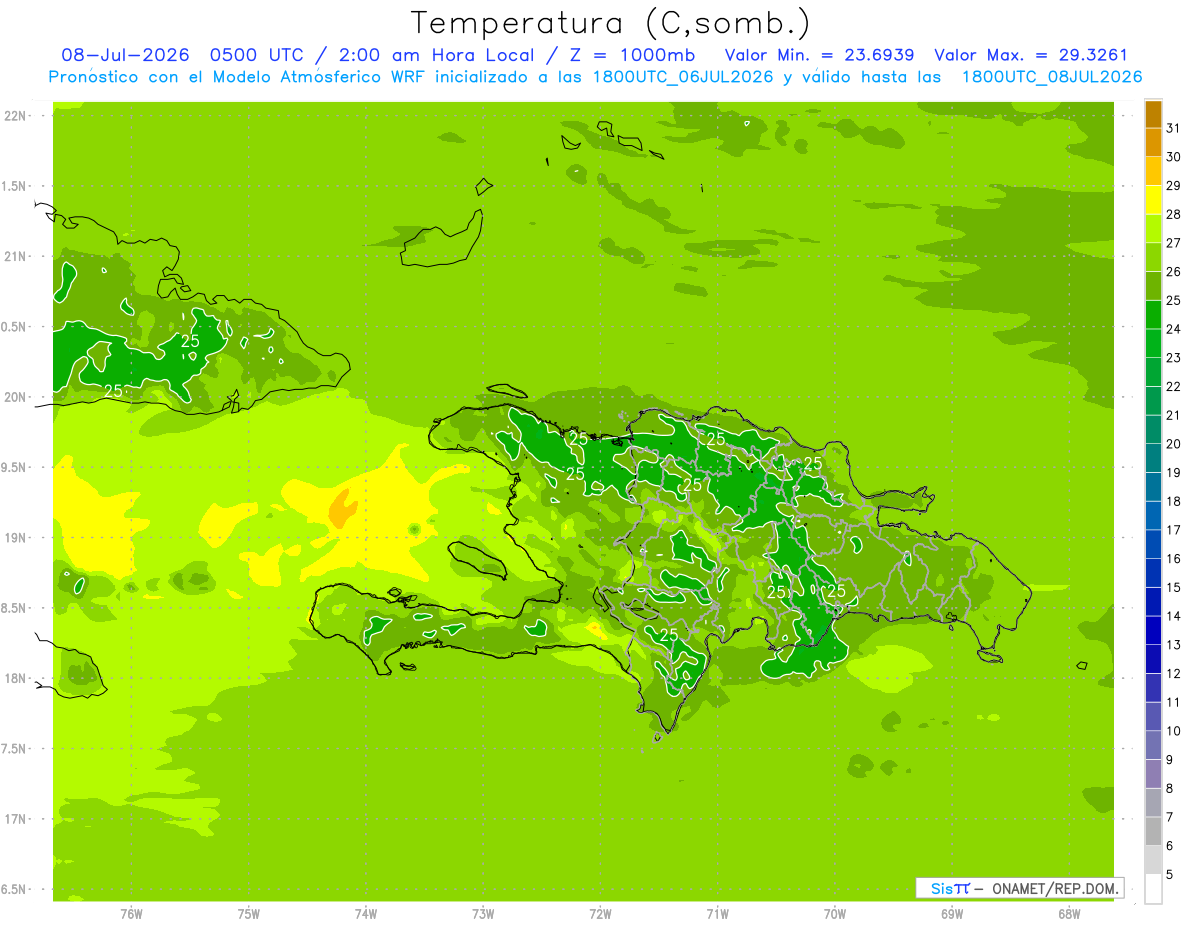The width and height of the screenshot is (1200, 927).
Task: Select the purple 9 degree legend swatch
Action: tap(1153, 746)
